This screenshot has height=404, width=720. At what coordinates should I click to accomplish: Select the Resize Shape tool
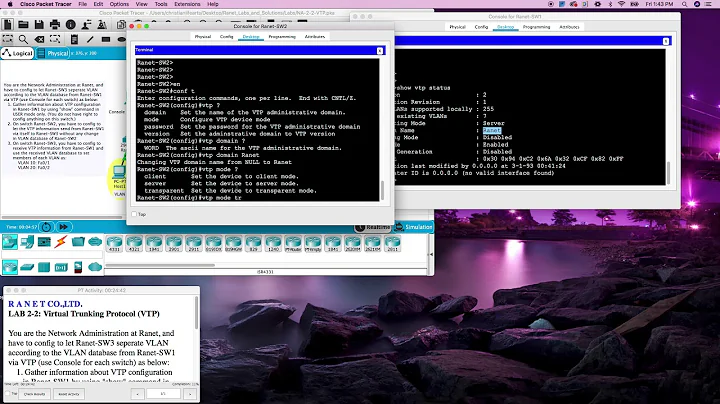(x=55, y=39)
